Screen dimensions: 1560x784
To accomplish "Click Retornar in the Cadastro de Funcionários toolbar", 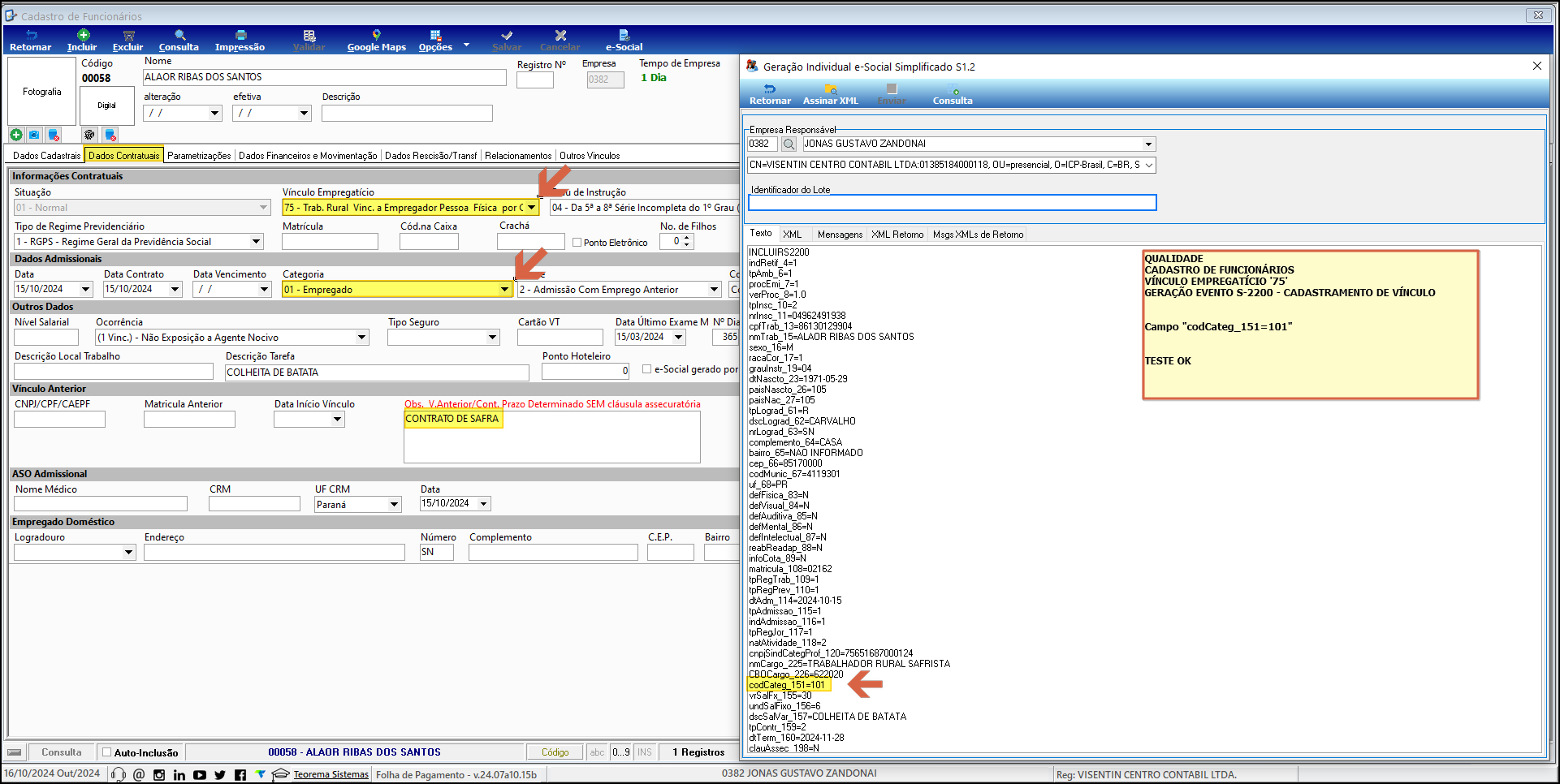I will [x=30, y=41].
